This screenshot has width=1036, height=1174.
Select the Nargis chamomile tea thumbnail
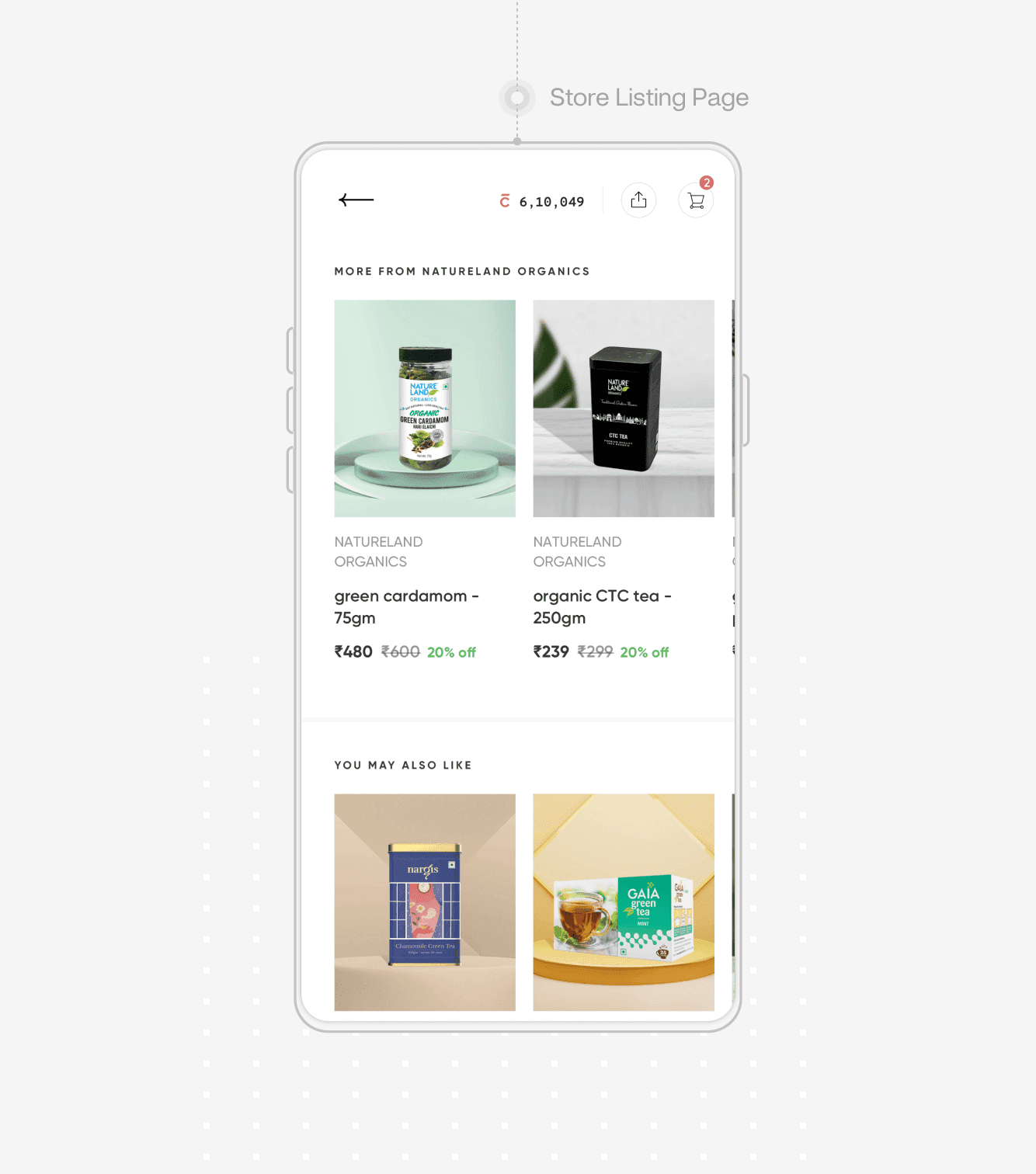click(x=425, y=902)
